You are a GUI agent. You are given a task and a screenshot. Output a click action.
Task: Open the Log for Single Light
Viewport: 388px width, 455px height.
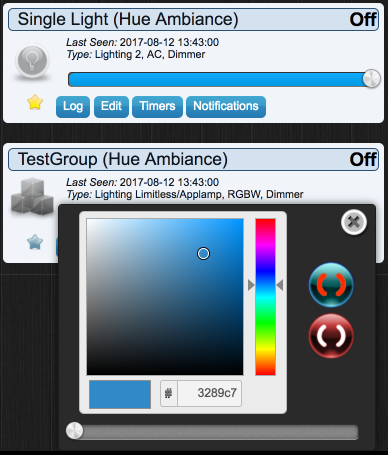pyautogui.click(x=73, y=107)
